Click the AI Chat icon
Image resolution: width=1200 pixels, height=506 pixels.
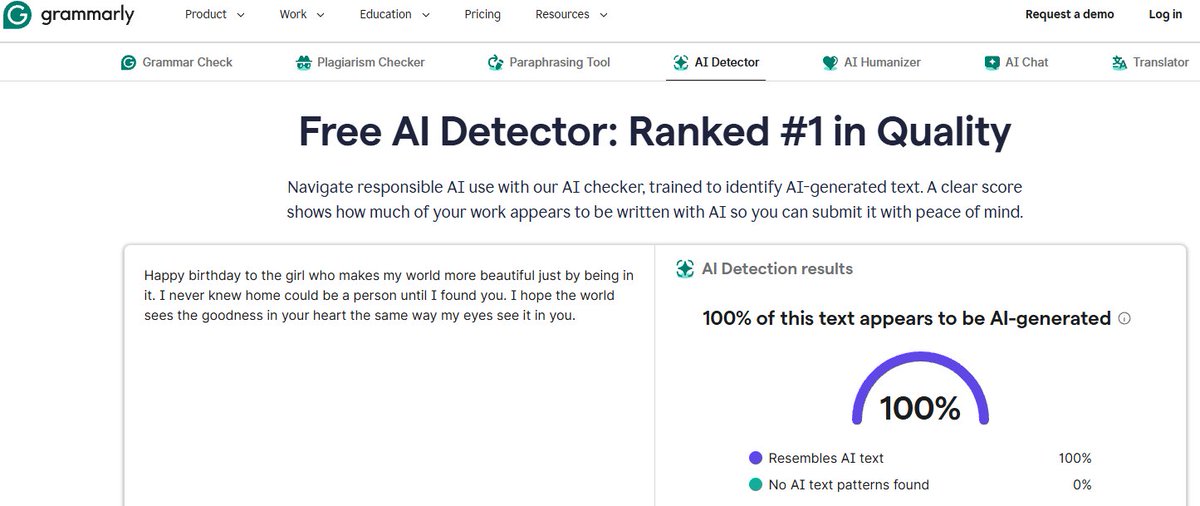point(992,62)
